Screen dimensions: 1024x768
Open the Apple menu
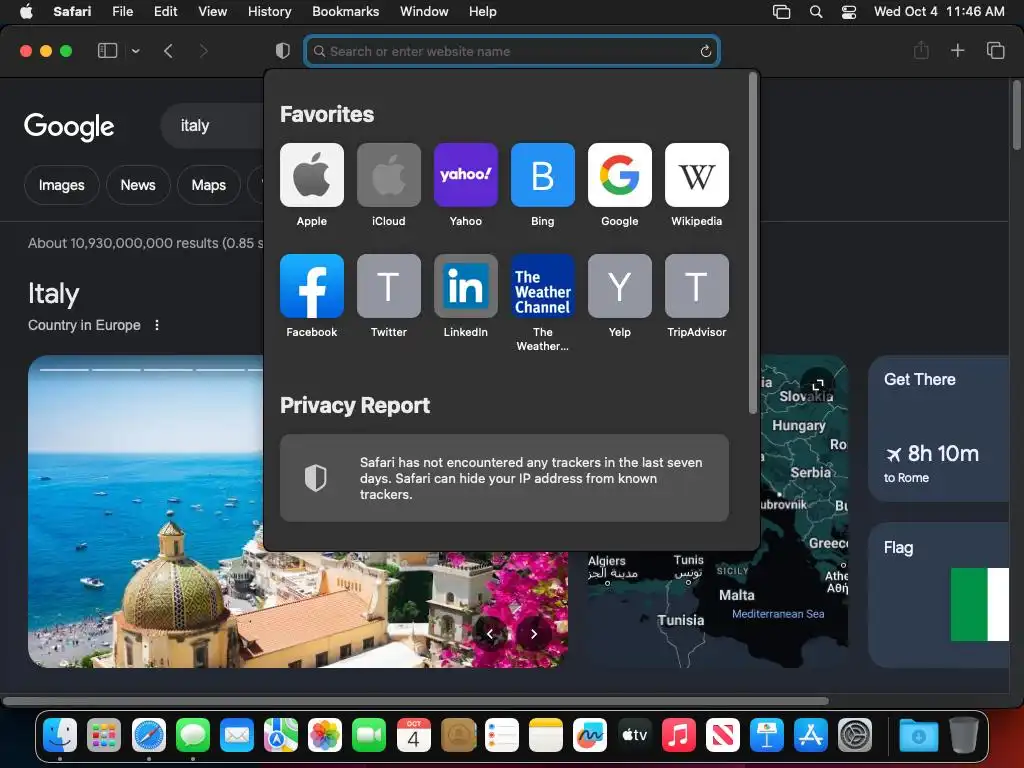pyautogui.click(x=26, y=11)
